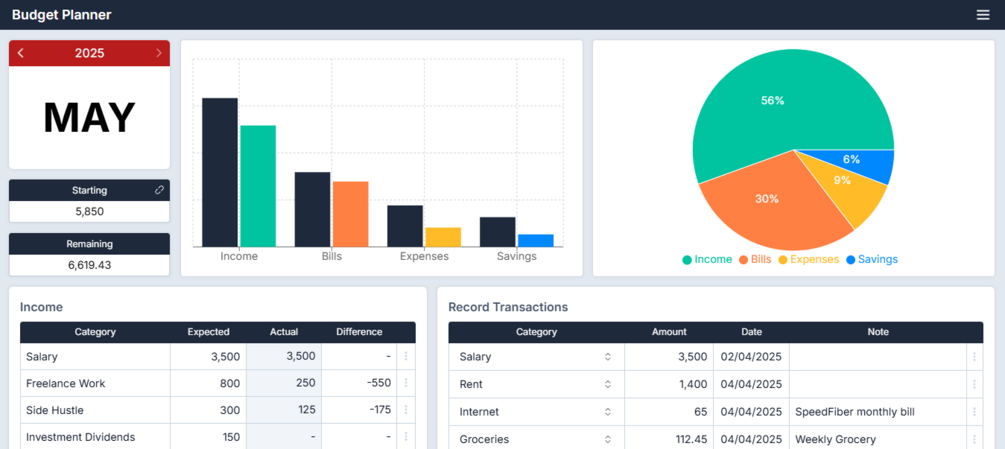
Task: Toggle Expenses series in pie legend
Action: point(808,259)
